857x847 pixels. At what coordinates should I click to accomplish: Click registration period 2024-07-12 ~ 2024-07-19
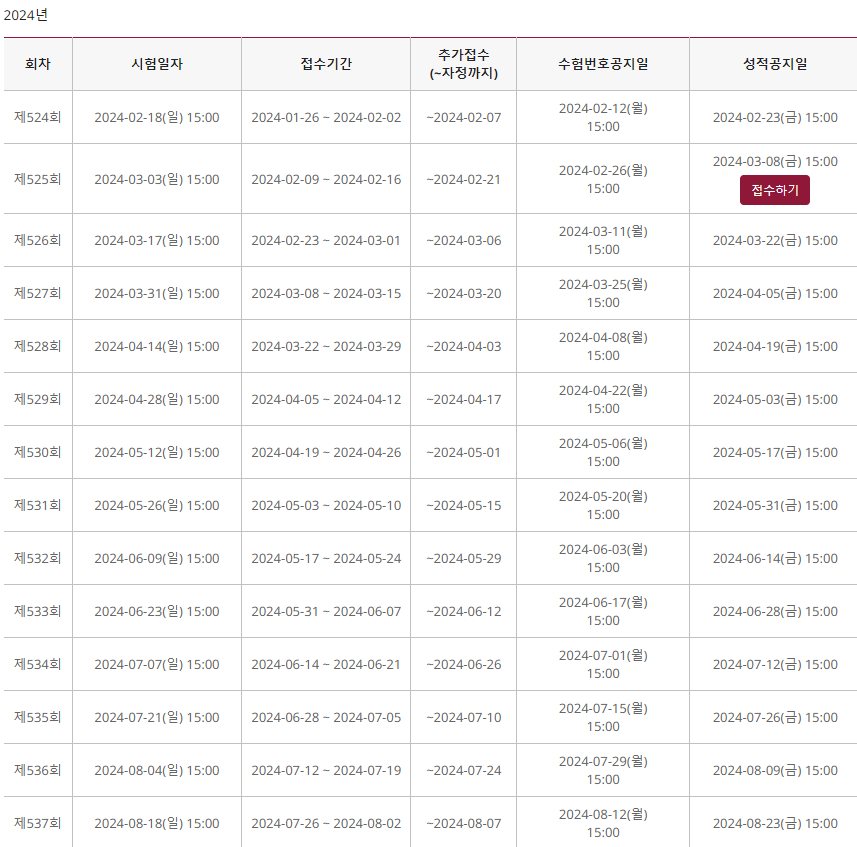pos(326,770)
